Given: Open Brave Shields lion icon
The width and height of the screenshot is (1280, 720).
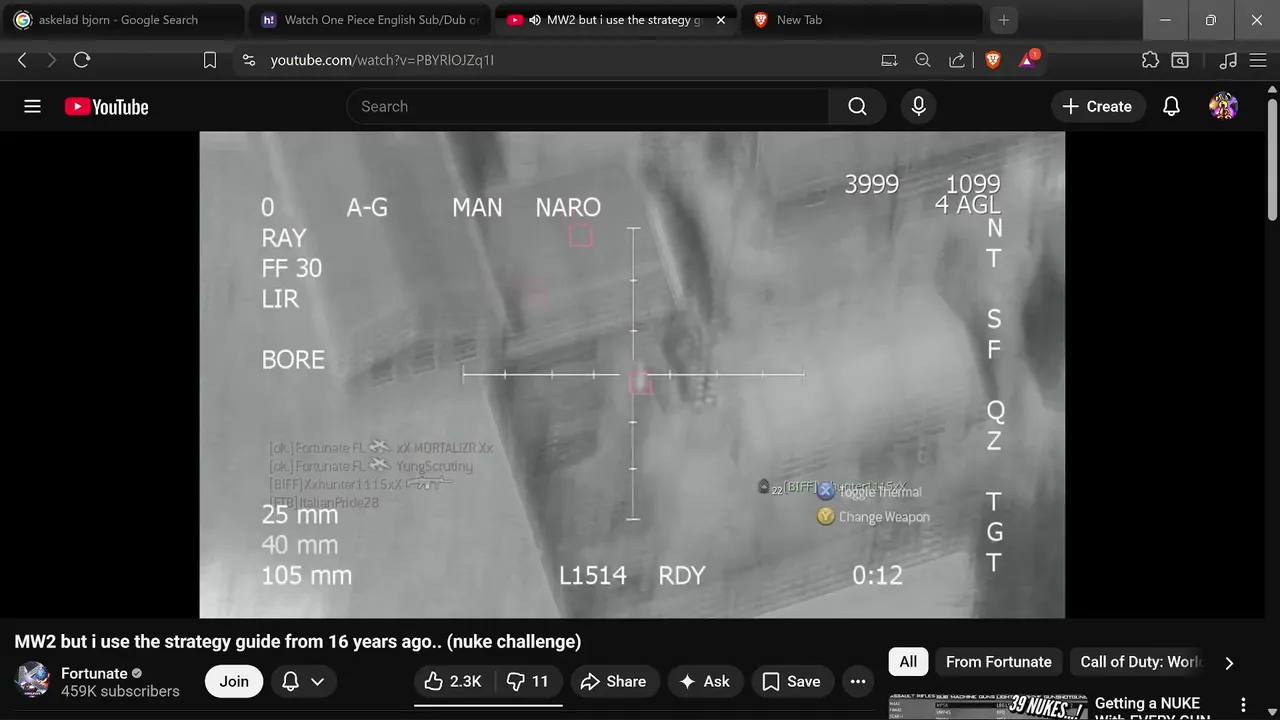Looking at the screenshot, I should [993, 60].
